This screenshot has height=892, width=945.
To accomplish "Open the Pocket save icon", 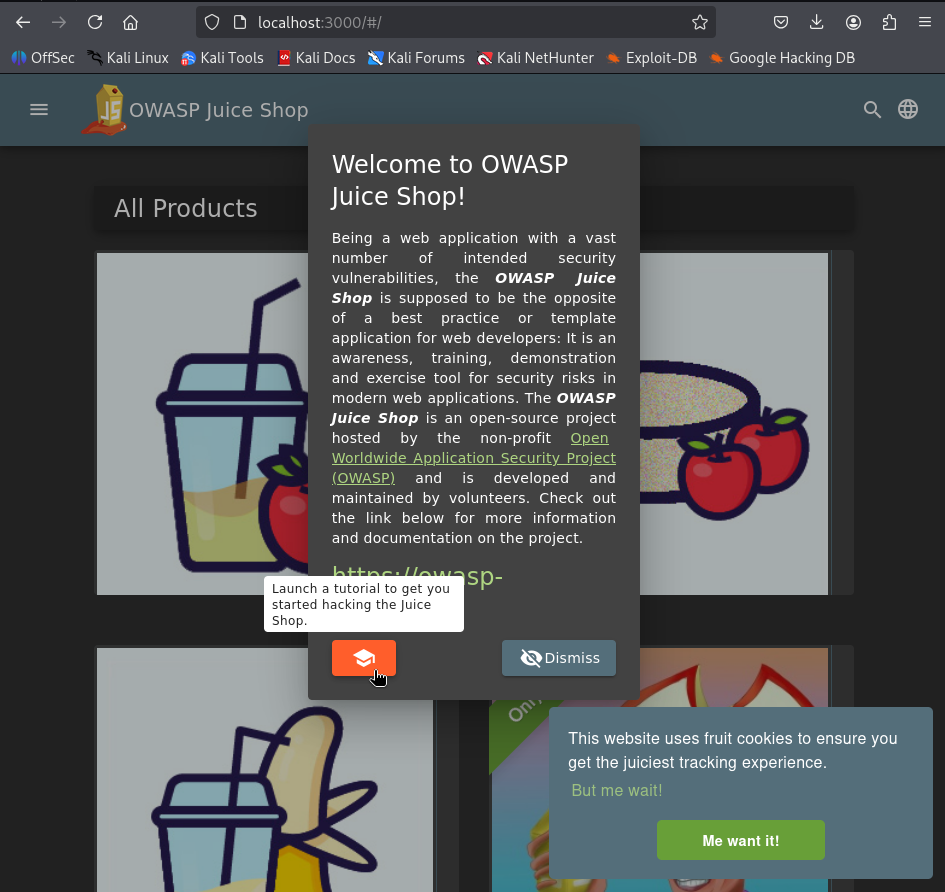I will click(780, 23).
